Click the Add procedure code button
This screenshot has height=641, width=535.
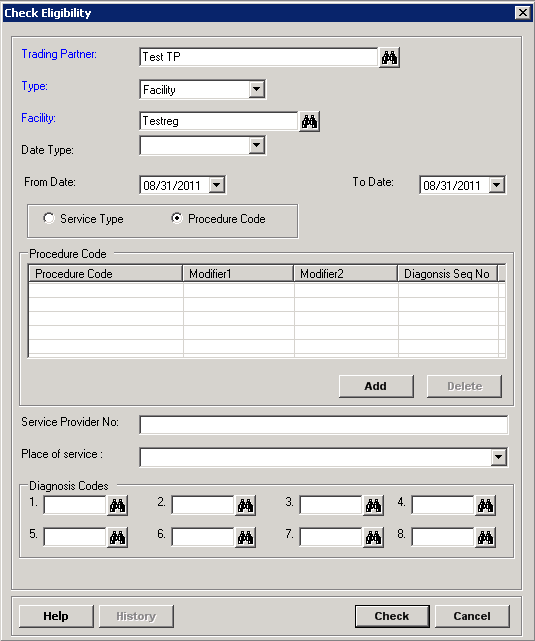pos(376,386)
